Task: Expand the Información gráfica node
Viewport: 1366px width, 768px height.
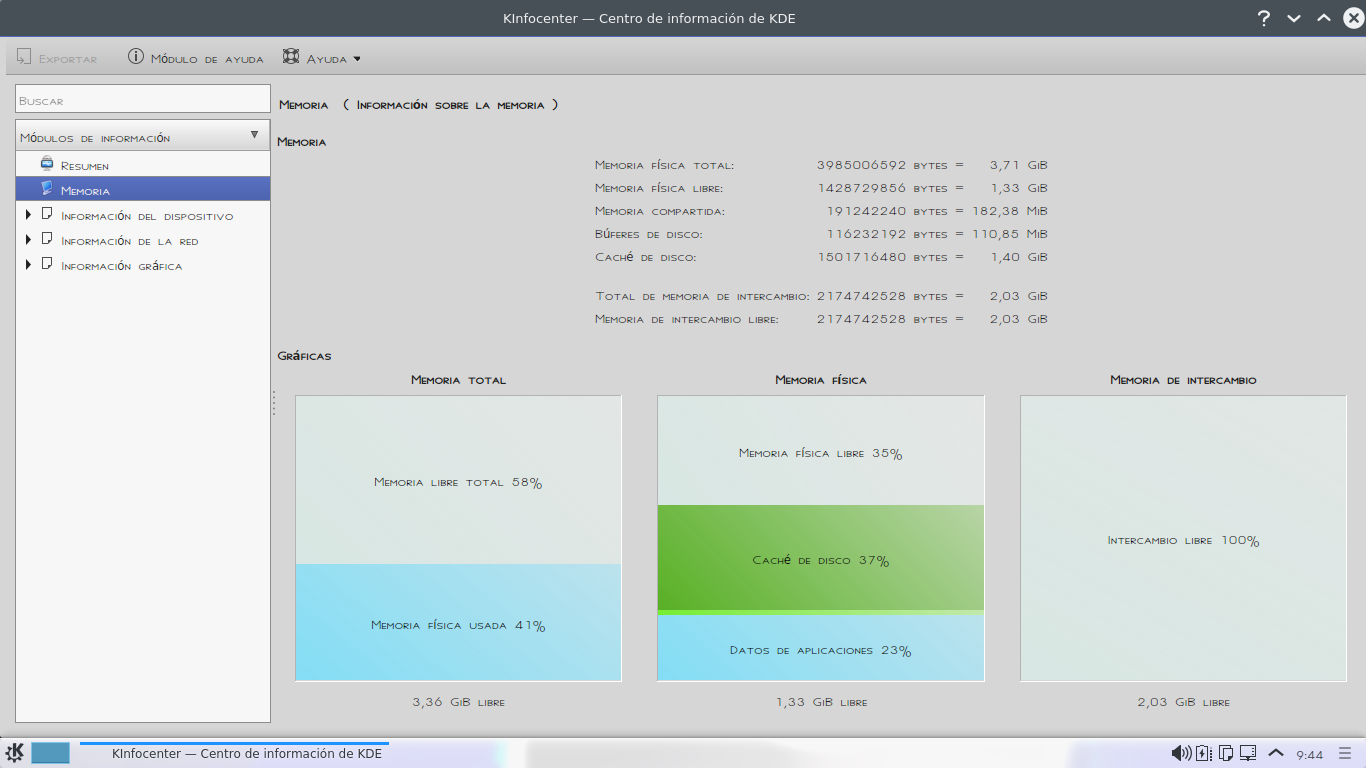Action: tap(28, 265)
